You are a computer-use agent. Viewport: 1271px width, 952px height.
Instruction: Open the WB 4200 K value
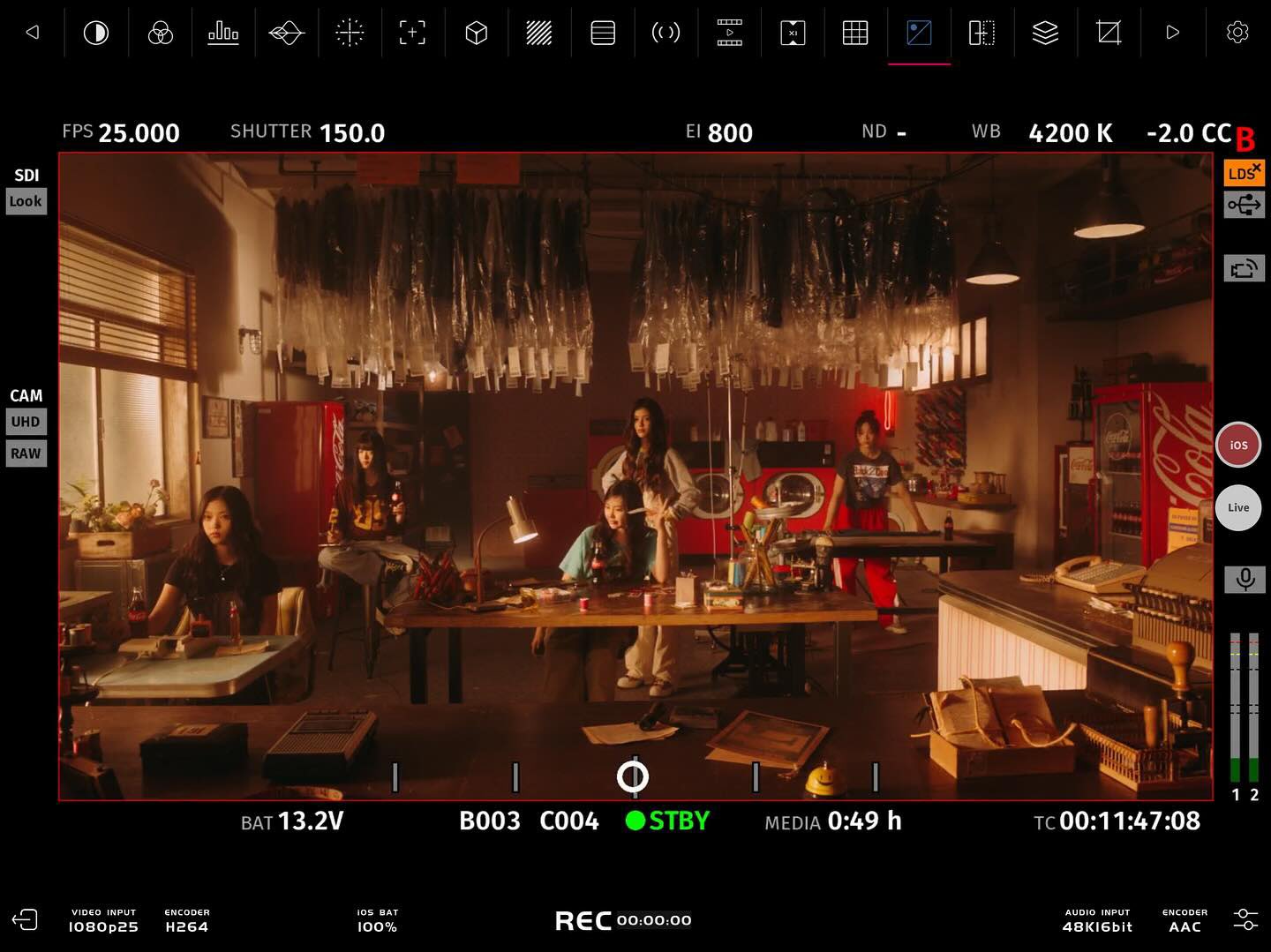pos(1070,133)
